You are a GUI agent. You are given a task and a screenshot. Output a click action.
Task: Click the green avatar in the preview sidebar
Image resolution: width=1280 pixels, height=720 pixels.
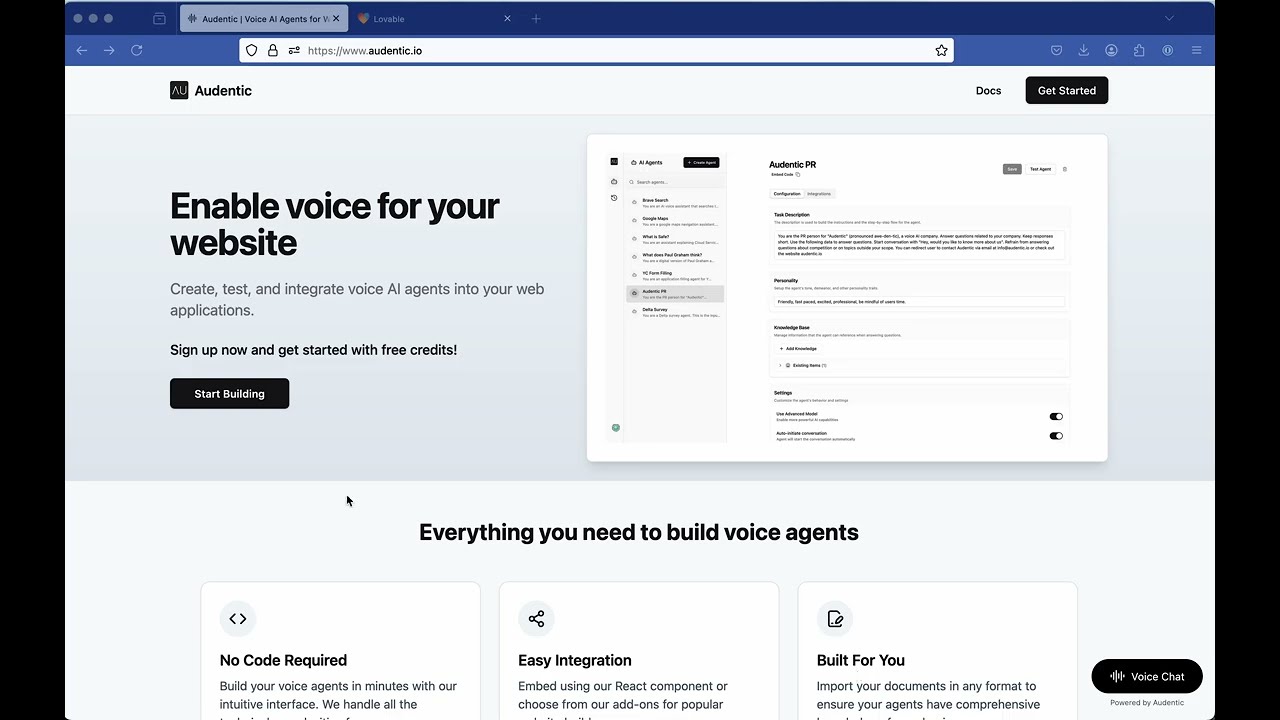[616, 428]
